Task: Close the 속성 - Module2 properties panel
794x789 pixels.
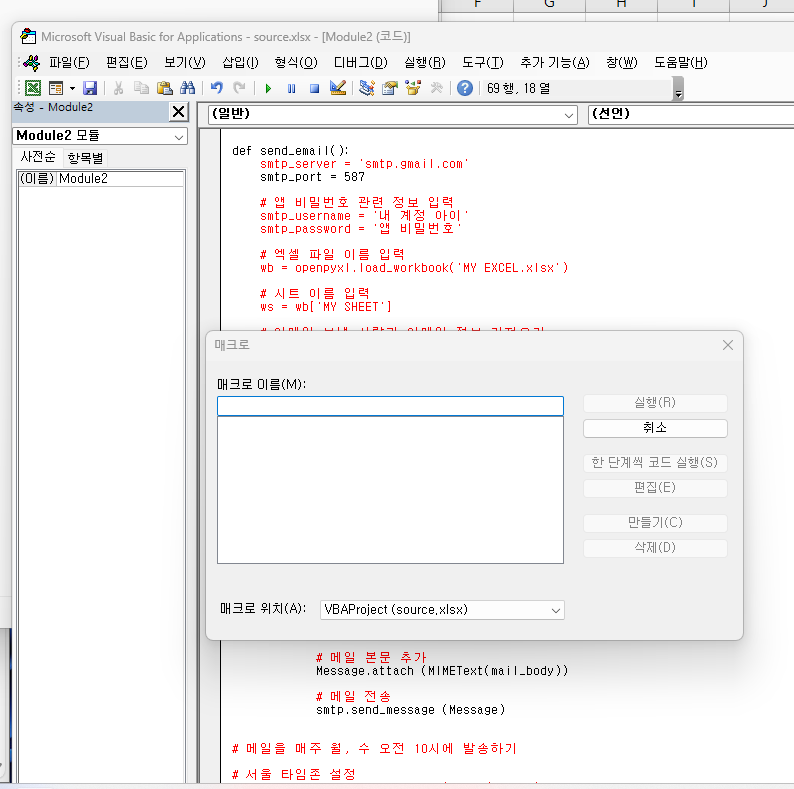Action: pos(179,111)
